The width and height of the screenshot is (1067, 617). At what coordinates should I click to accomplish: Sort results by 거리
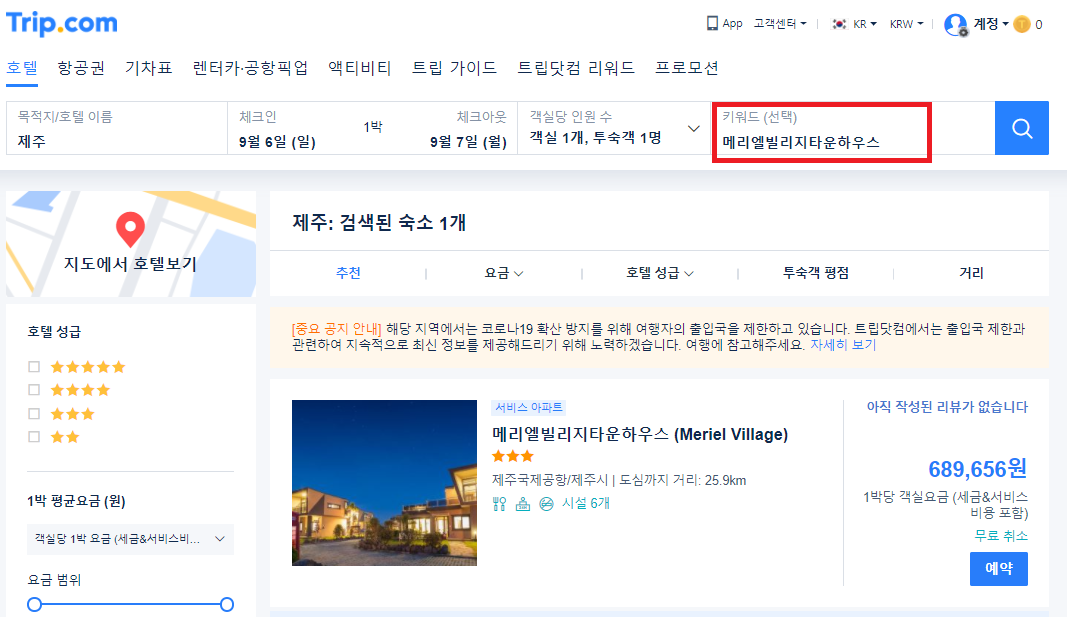click(x=971, y=273)
